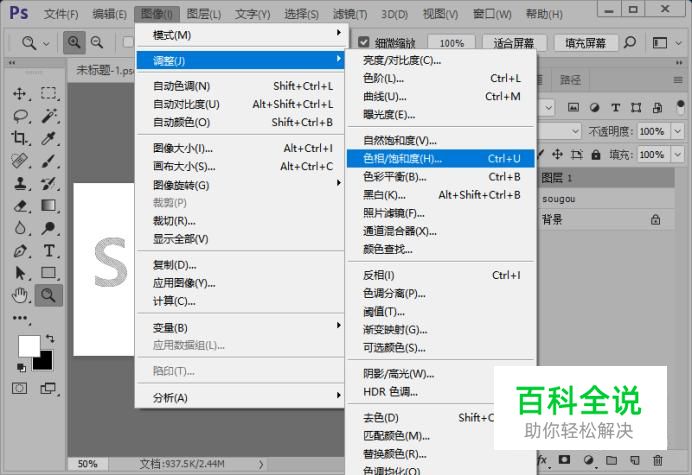Select the Pen tool
The image size is (692, 475).
coord(19,251)
